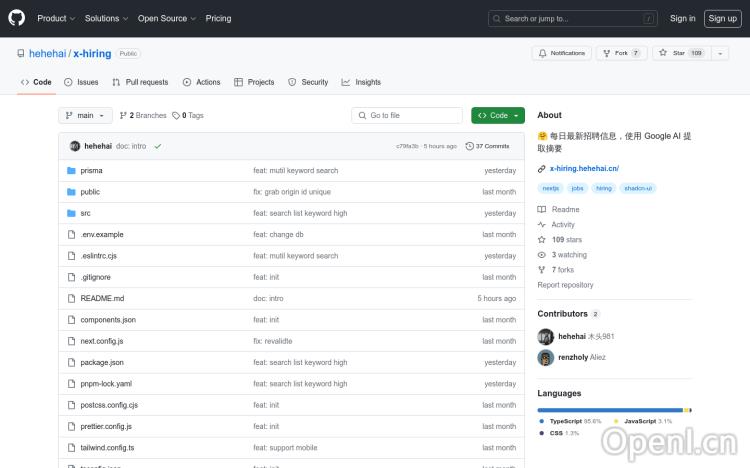Click renzholy contributor avatar
The image size is (750, 468).
tap(546, 357)
